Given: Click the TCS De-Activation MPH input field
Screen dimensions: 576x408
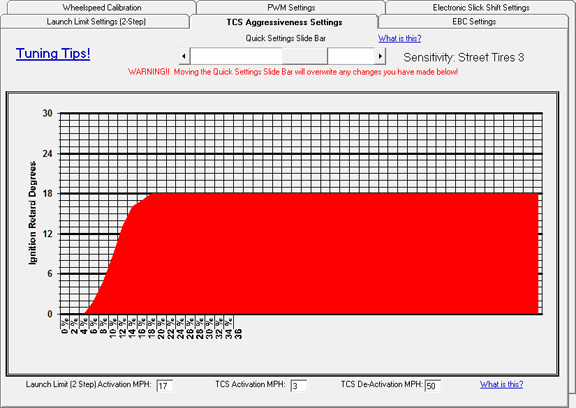Looking at the screenshot, I should click(x=433, y=386).
